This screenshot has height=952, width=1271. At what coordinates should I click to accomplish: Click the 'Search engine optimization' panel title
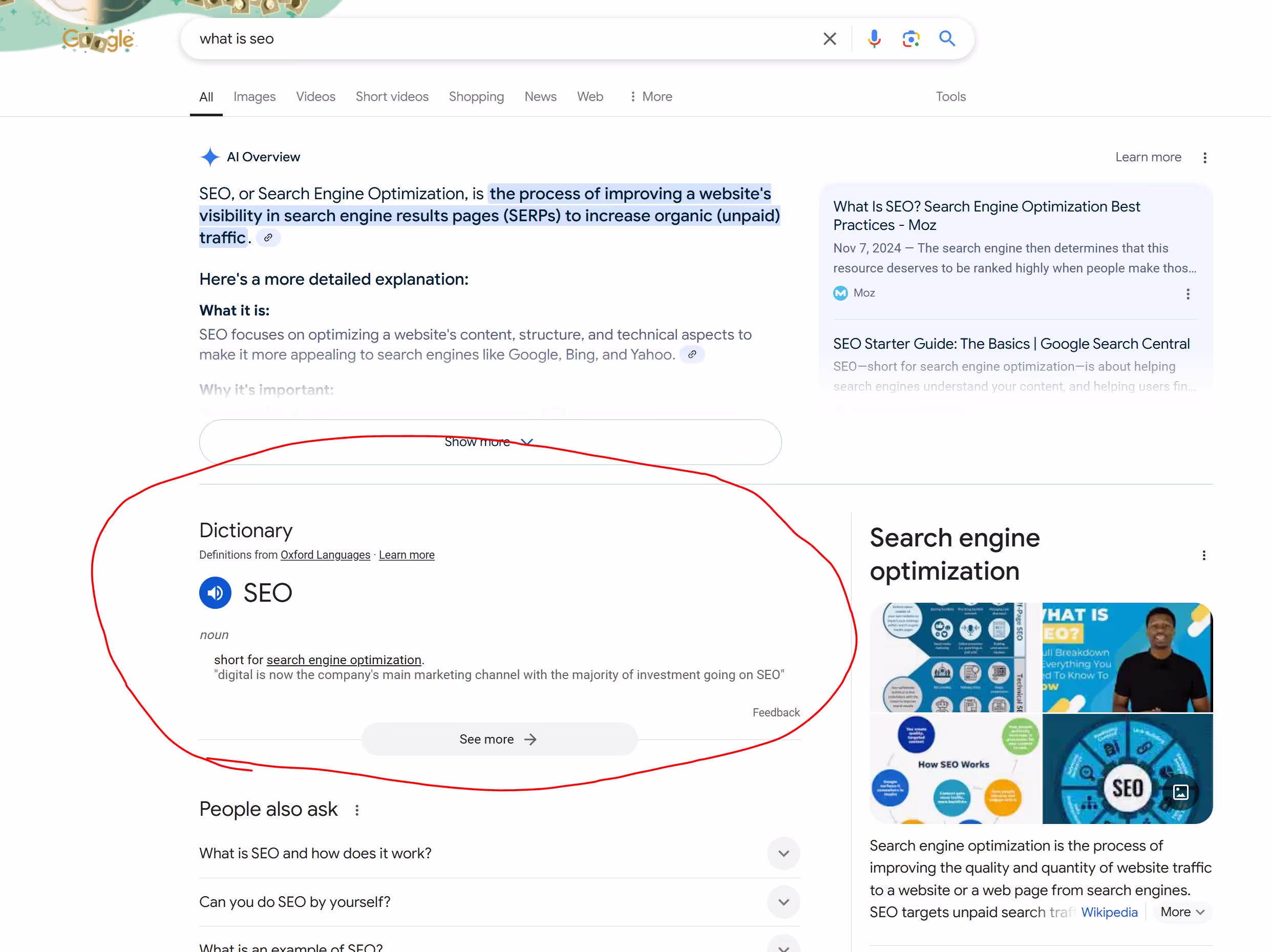[955, 555]
